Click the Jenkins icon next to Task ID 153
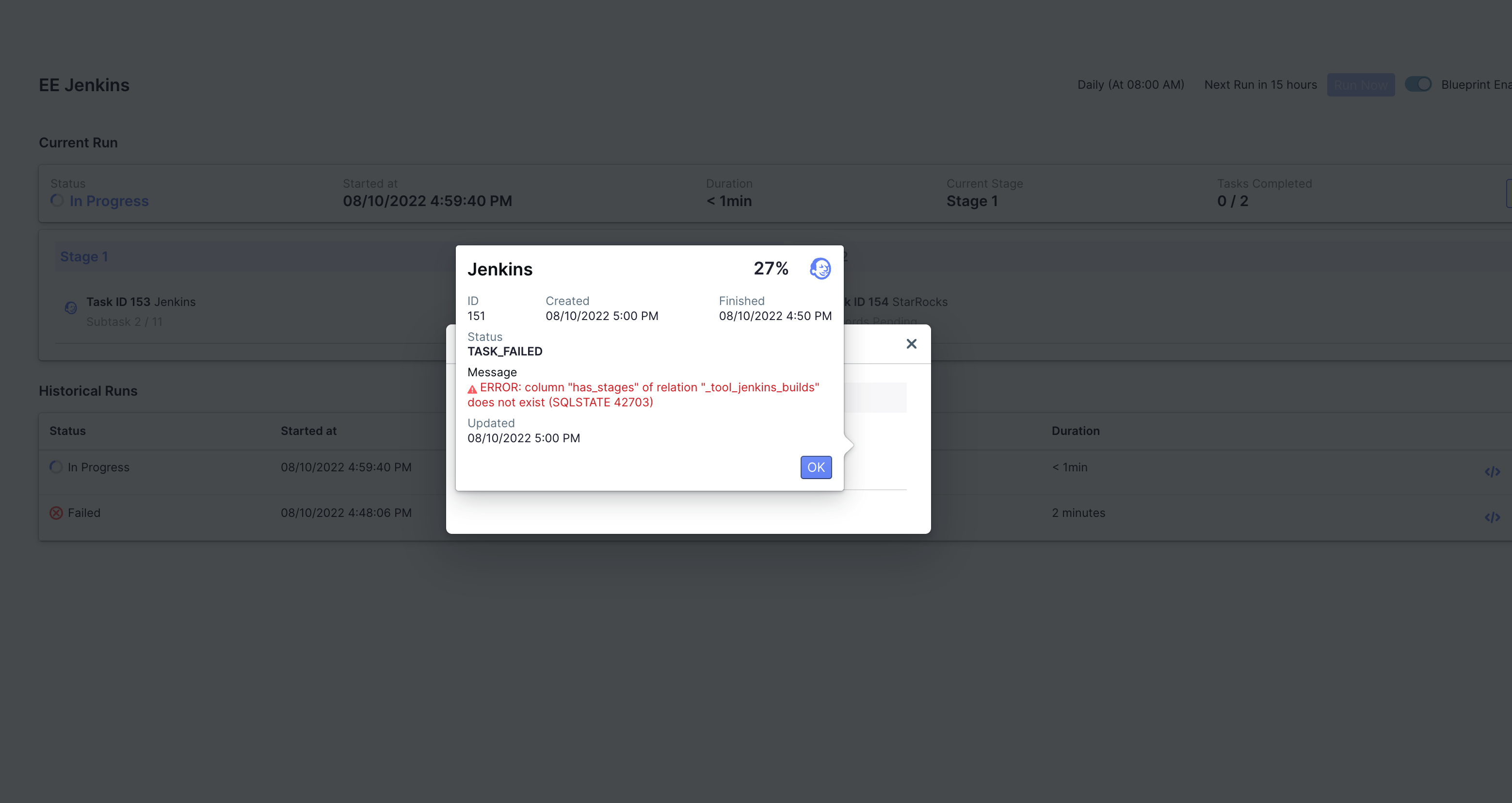Image resolution: width=1512 pixels, height=803 pixels. 71,307
